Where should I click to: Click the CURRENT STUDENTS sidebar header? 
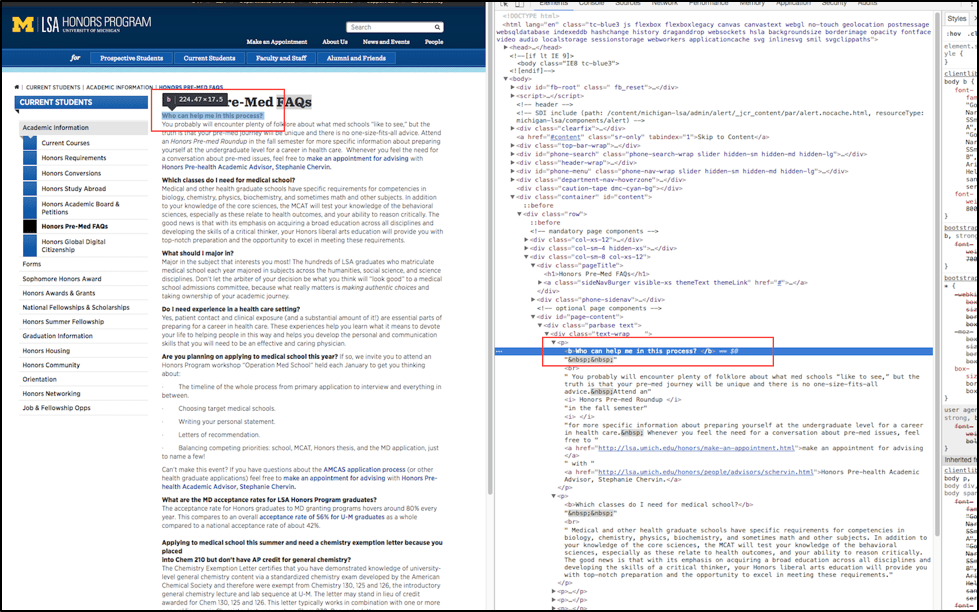click(x=81, y=102)
